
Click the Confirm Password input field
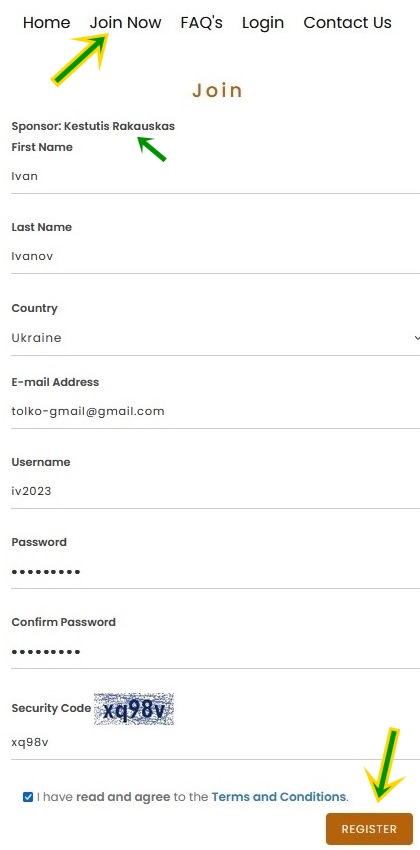click(x=216, y=652)
